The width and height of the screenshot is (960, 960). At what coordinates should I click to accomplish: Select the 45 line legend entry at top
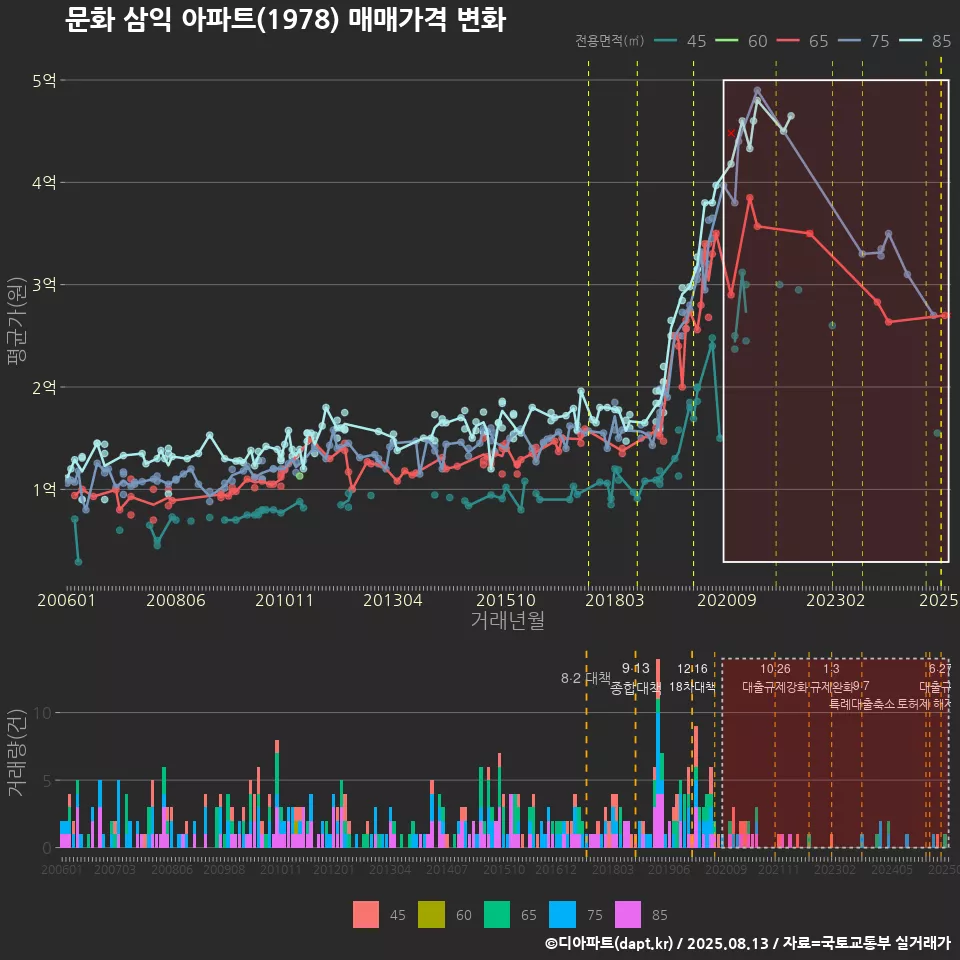click(x=680, y=41)
